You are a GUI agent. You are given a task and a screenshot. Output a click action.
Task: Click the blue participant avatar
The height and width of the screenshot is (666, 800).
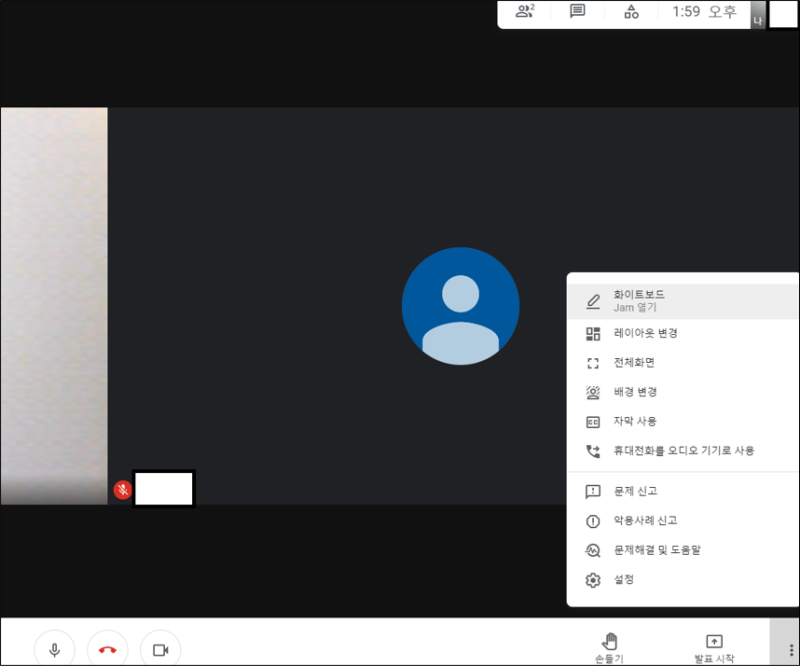pyautogui.click(x=461, y=306)
